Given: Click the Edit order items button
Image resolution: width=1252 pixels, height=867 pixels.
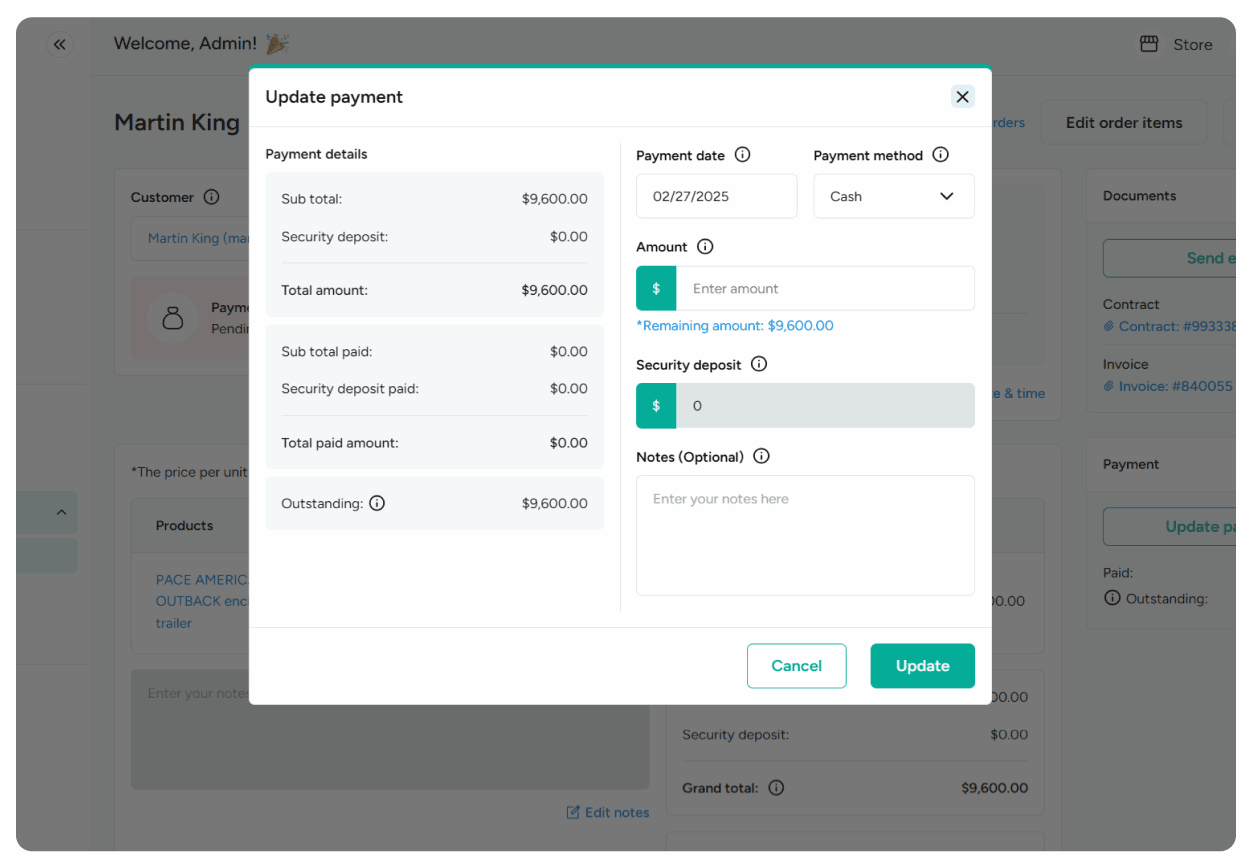Looking at the screenshot, I should point(1123,121).
